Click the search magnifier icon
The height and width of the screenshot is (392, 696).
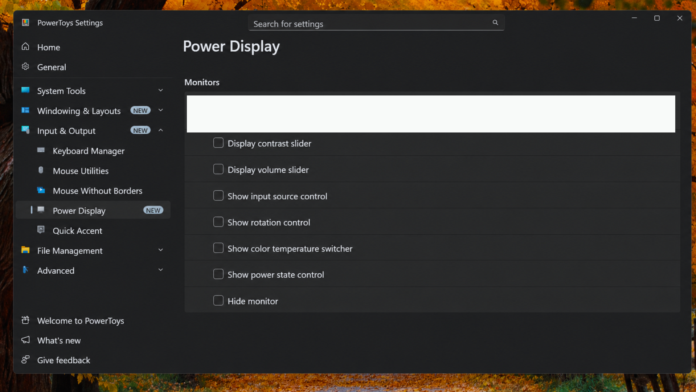(495, 23)
